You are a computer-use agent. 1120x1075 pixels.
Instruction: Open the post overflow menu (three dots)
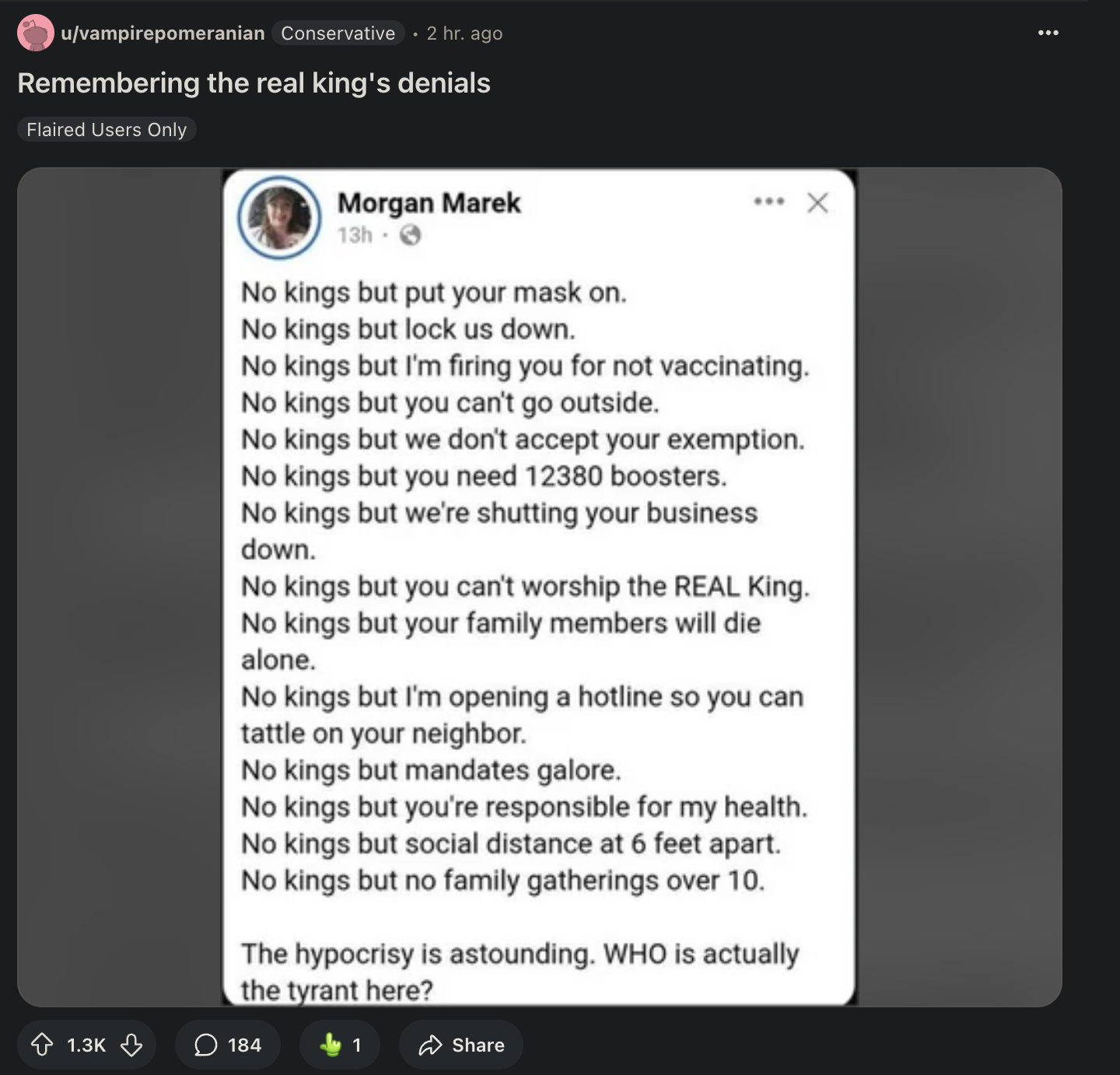(x=1048, y=33)
